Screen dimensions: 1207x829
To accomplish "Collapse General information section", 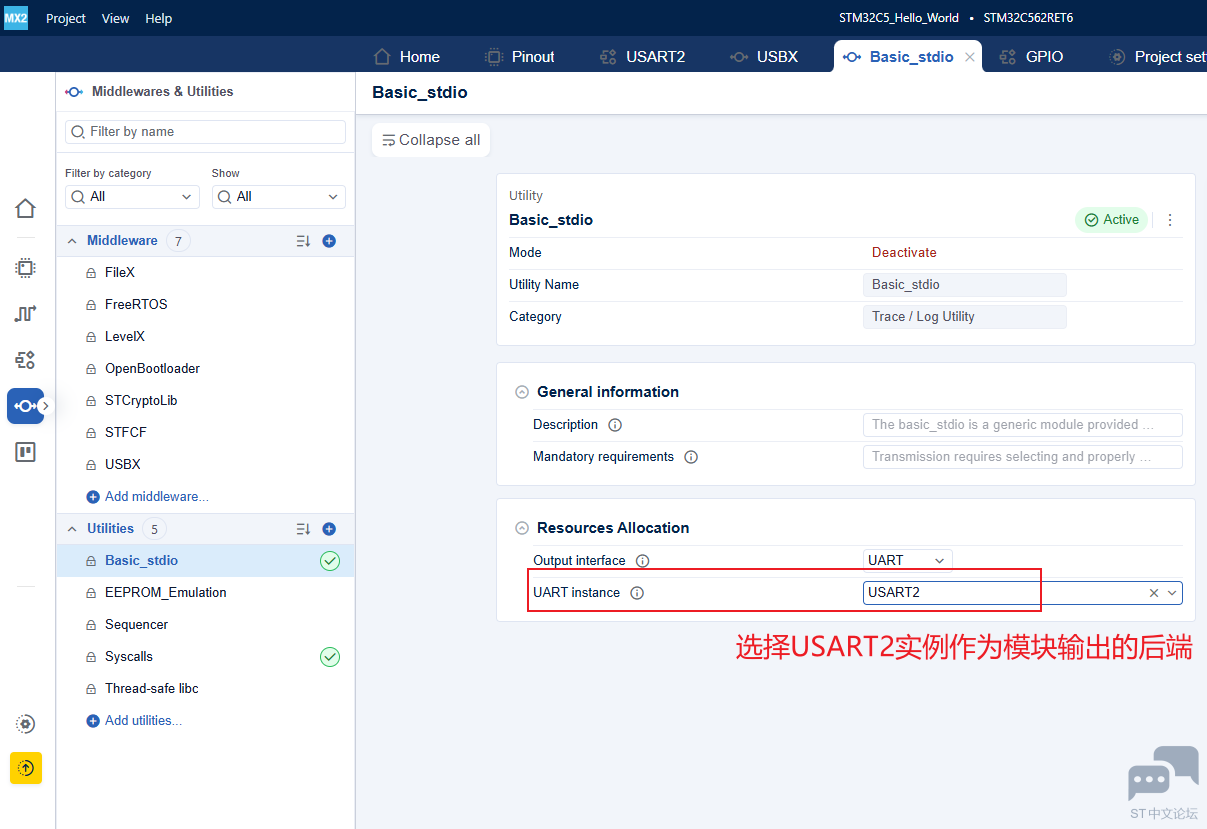I will (522, 392).
